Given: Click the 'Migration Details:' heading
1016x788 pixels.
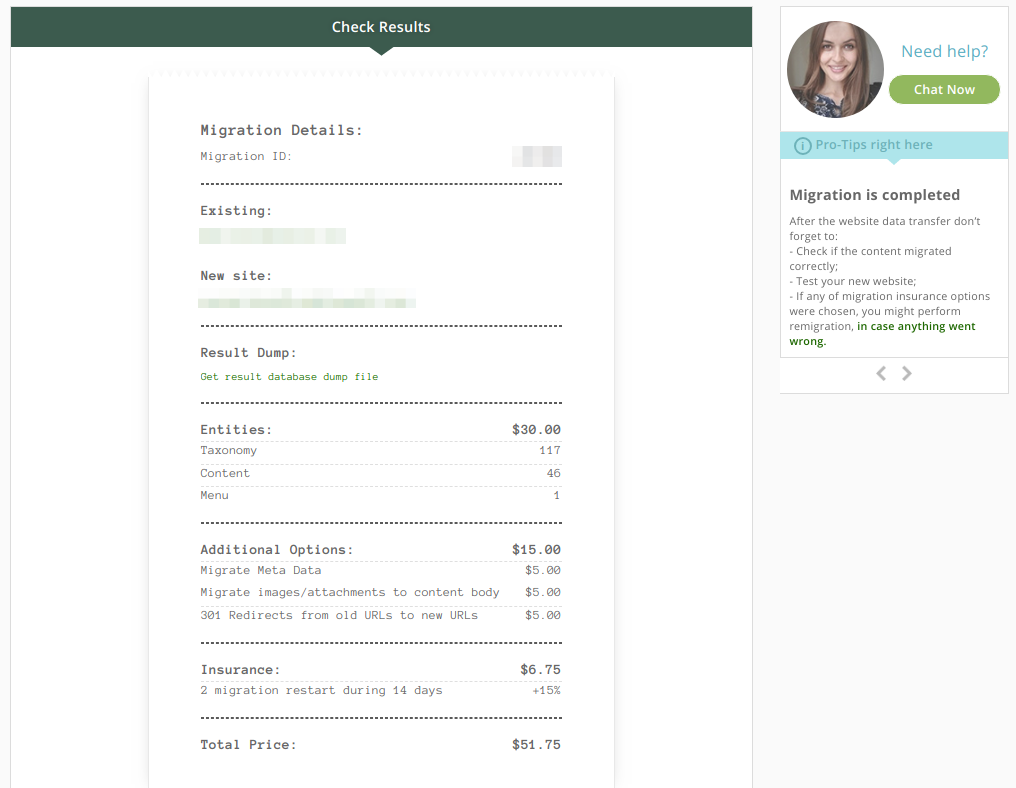Looking at the screenshot, I should [x=281, y=130].
